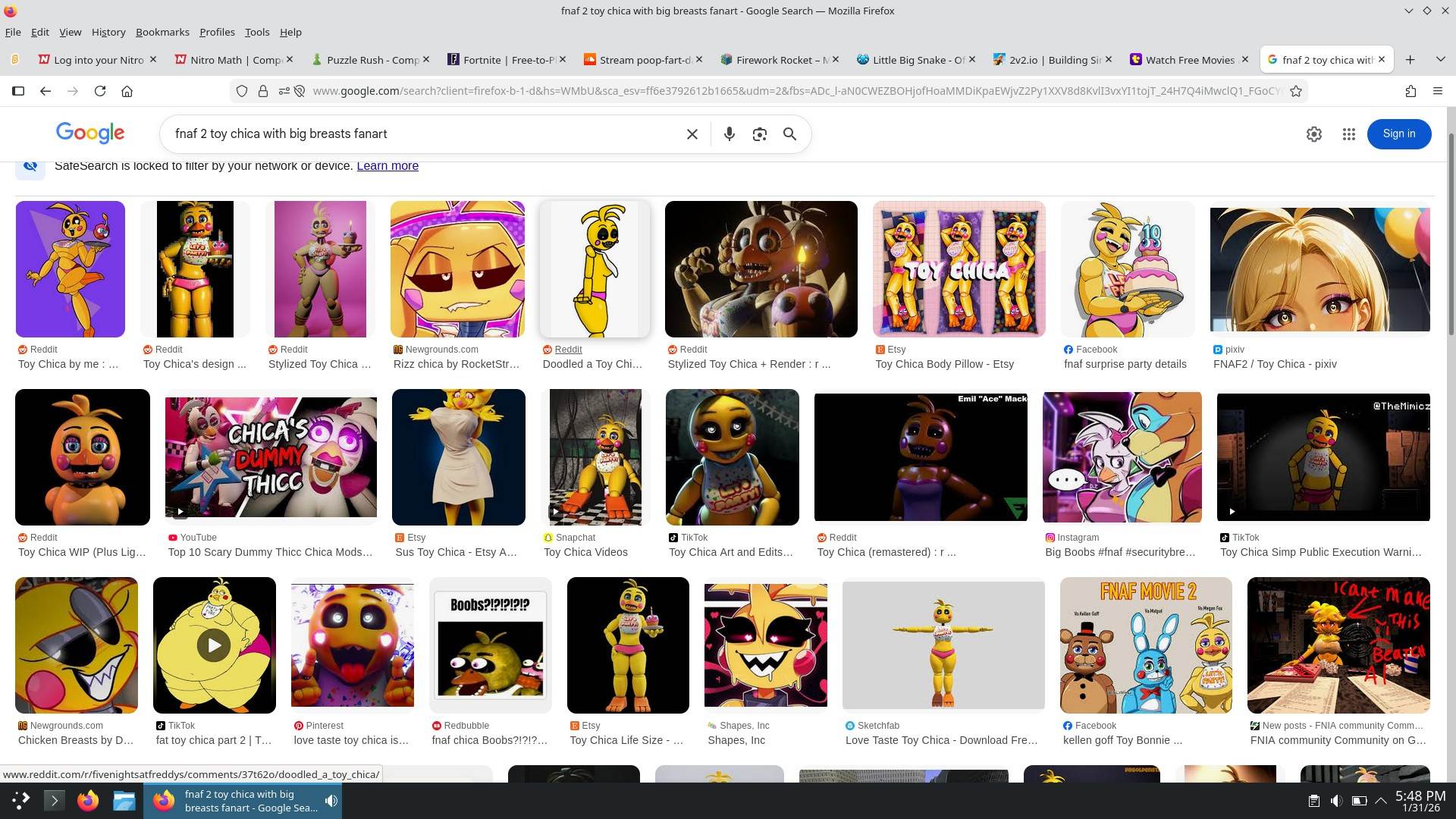
Task: Follow the SafeSearch Learn more link
Action: [x=387, y=166]
